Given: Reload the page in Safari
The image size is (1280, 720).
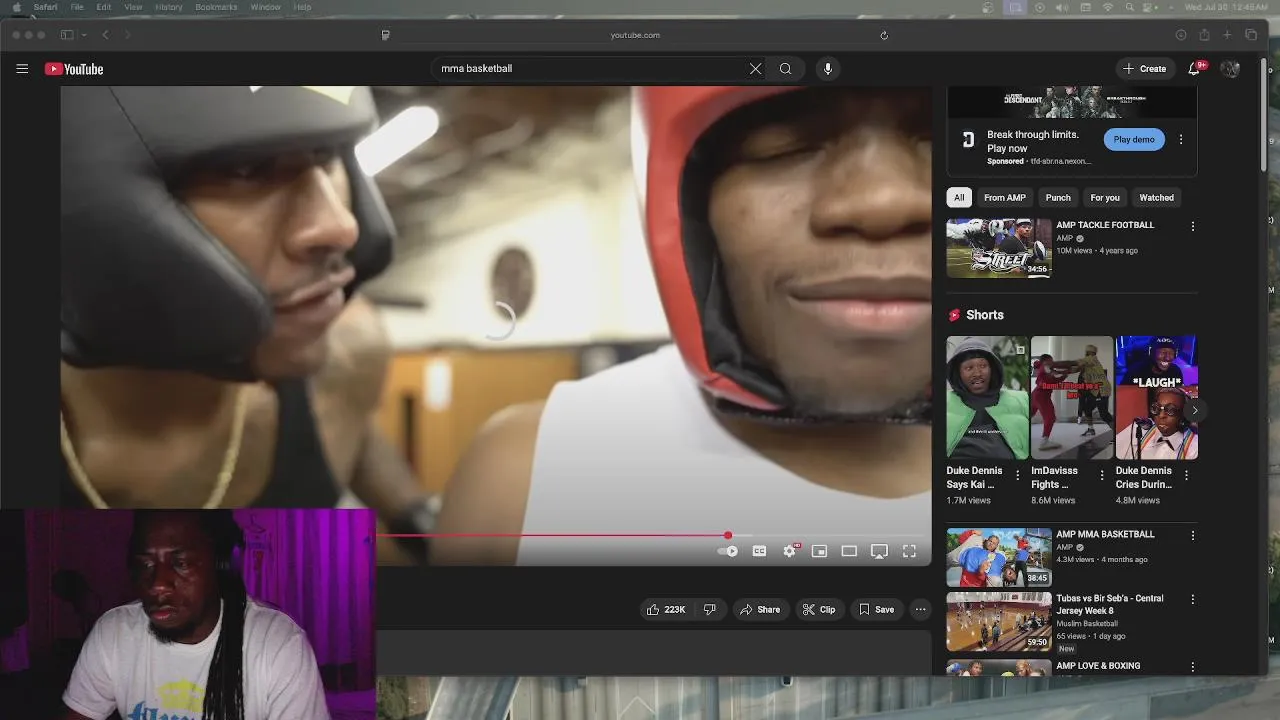Looking at the screenshot, I should click(x=884, y=35).
